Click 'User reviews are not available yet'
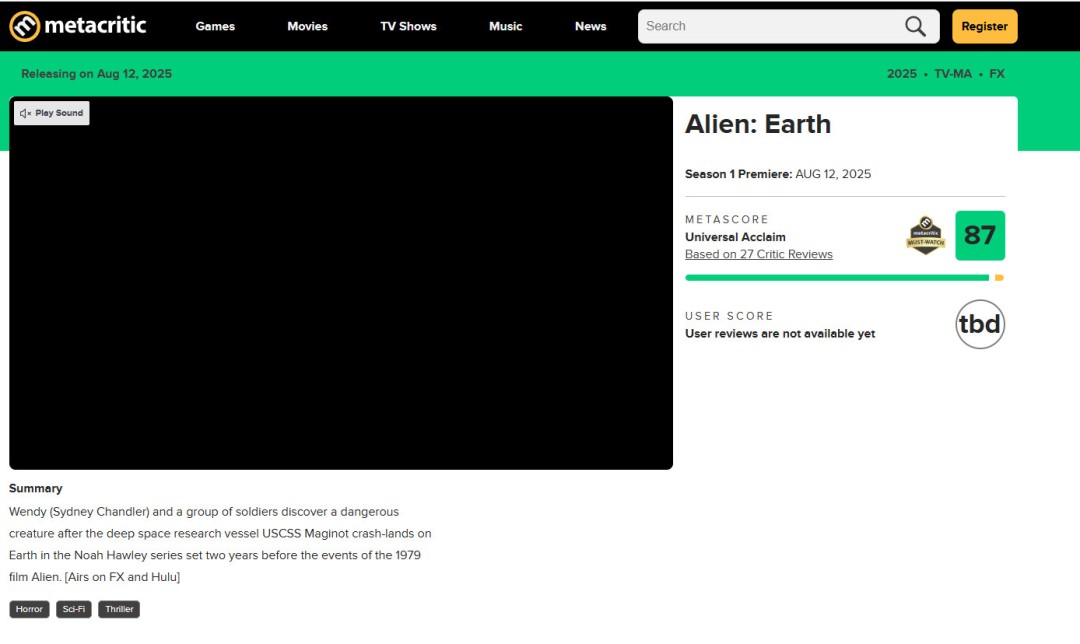This screenshot has height=644, width=1080. pyautogui.click(x=780, y=333)
